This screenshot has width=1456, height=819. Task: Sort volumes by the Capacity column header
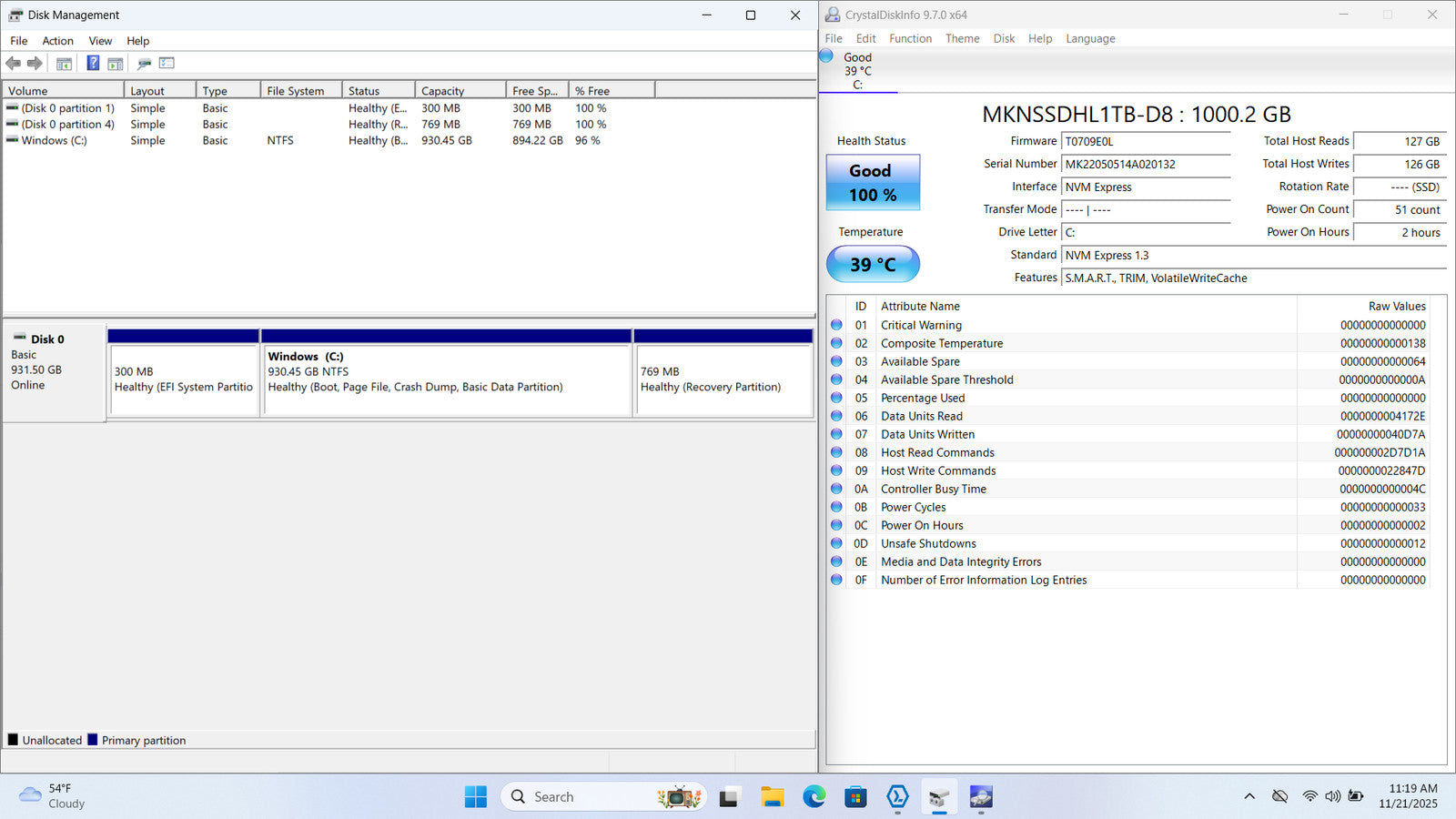point(460,91)
